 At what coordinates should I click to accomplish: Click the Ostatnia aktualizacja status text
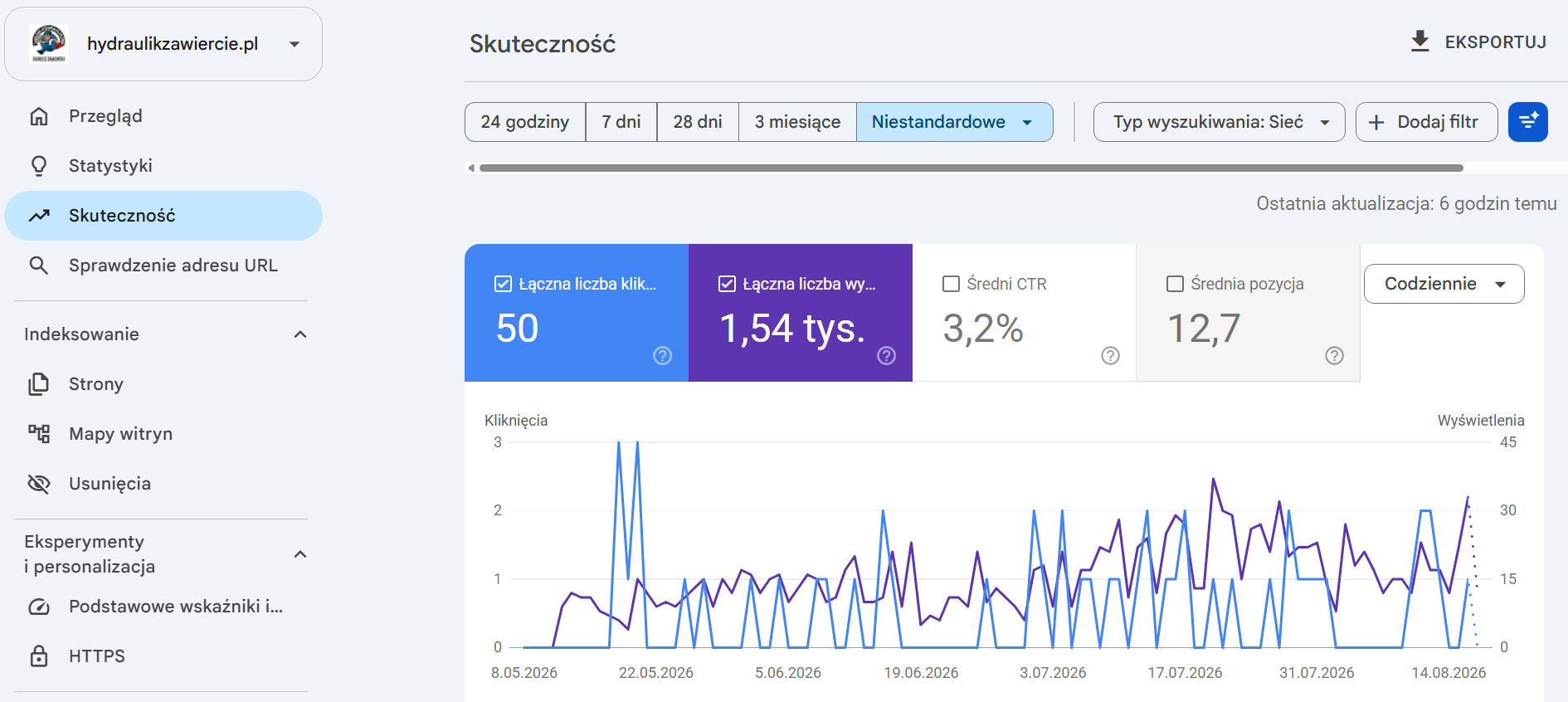(x=1406, y=204)
